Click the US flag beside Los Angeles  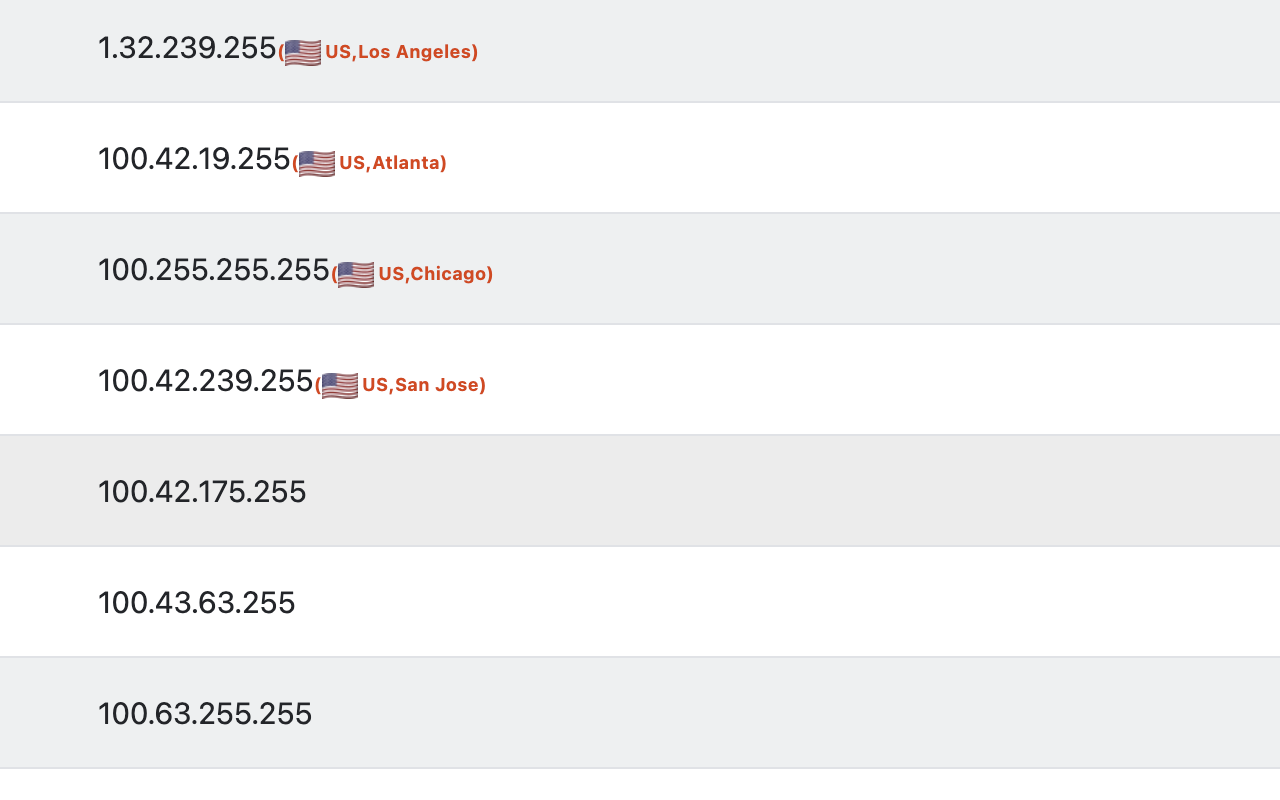(303, 52)
